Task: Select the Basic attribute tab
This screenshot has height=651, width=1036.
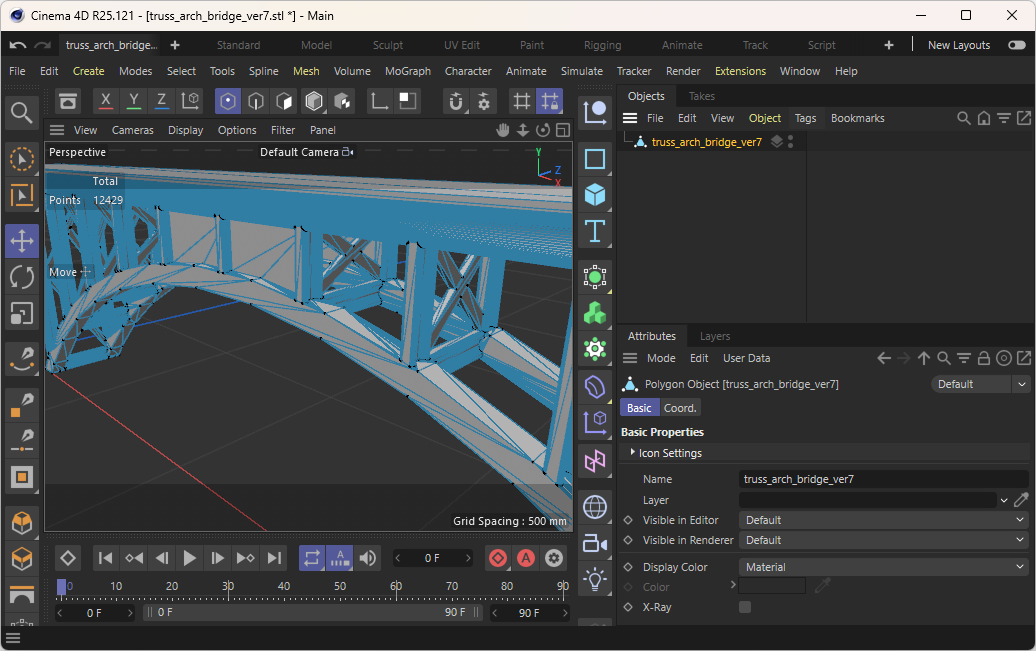Action: coord(639,408)
